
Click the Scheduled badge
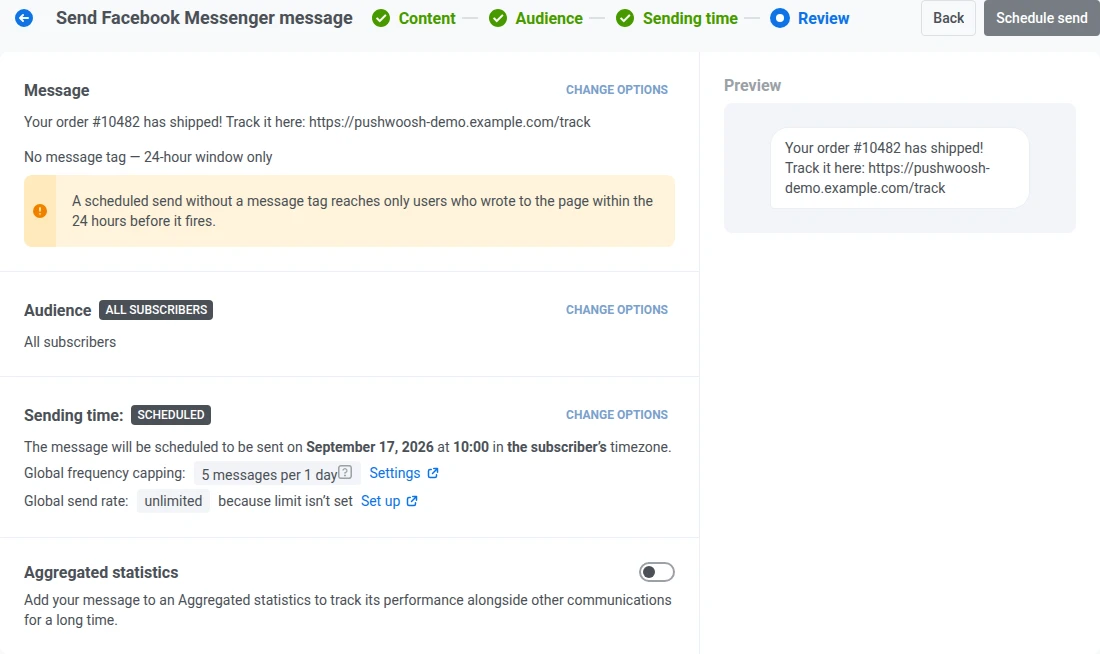pos(170,415)
